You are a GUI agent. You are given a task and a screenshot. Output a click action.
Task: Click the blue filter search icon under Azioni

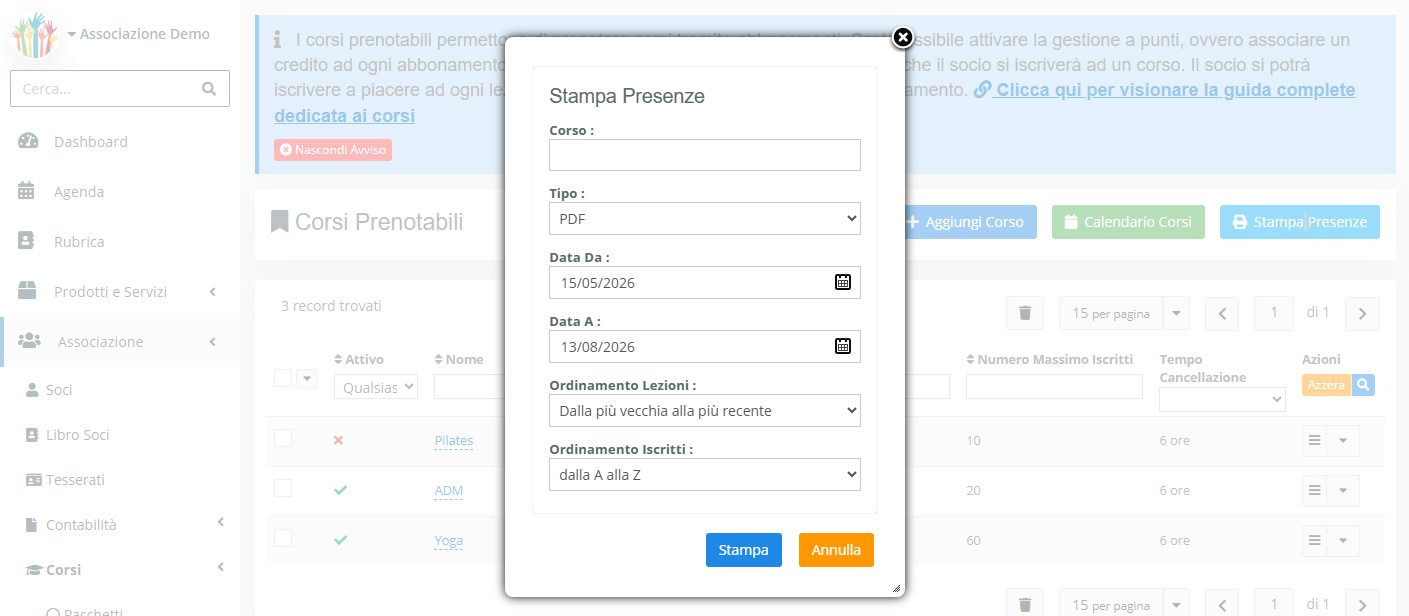tap(1363, 384)
